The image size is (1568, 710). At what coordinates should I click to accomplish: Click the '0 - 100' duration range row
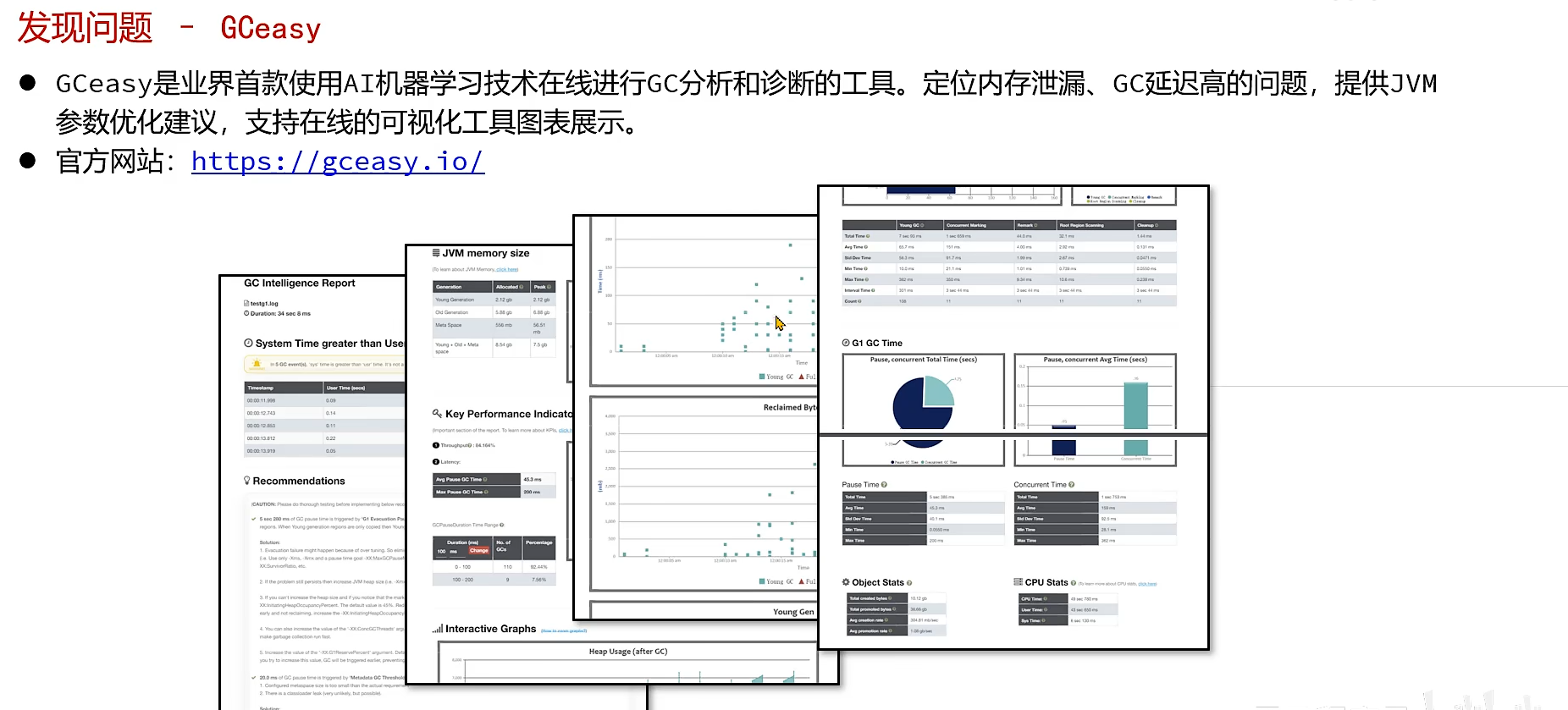tap(494, 567)
